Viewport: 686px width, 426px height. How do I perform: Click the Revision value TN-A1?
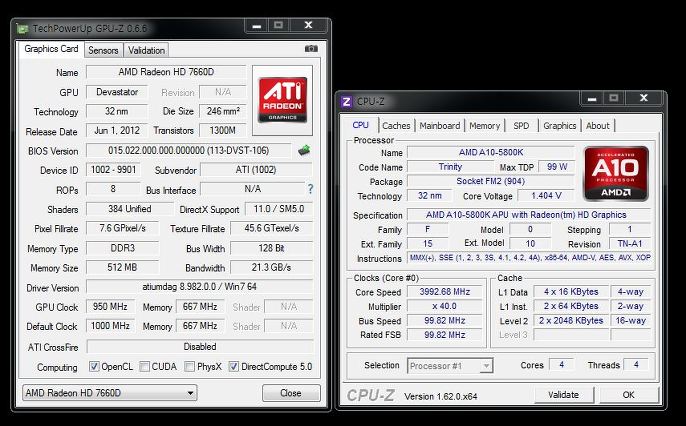[x=630, y=244]
